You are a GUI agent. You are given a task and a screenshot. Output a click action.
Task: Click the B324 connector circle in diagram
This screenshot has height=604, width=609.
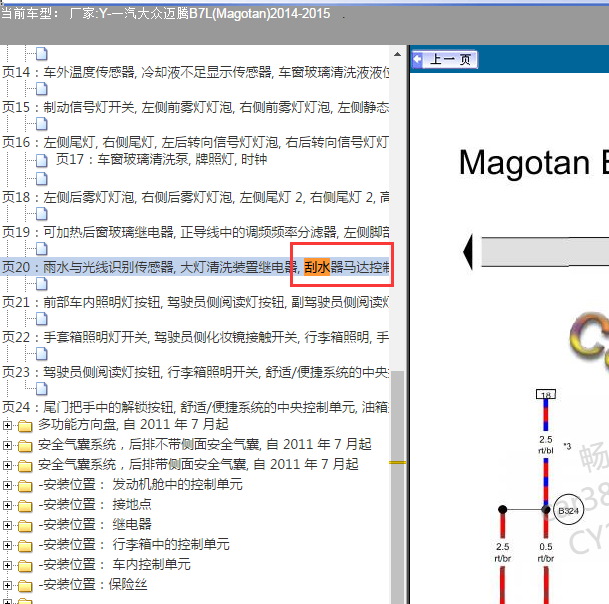pos(568,510)
